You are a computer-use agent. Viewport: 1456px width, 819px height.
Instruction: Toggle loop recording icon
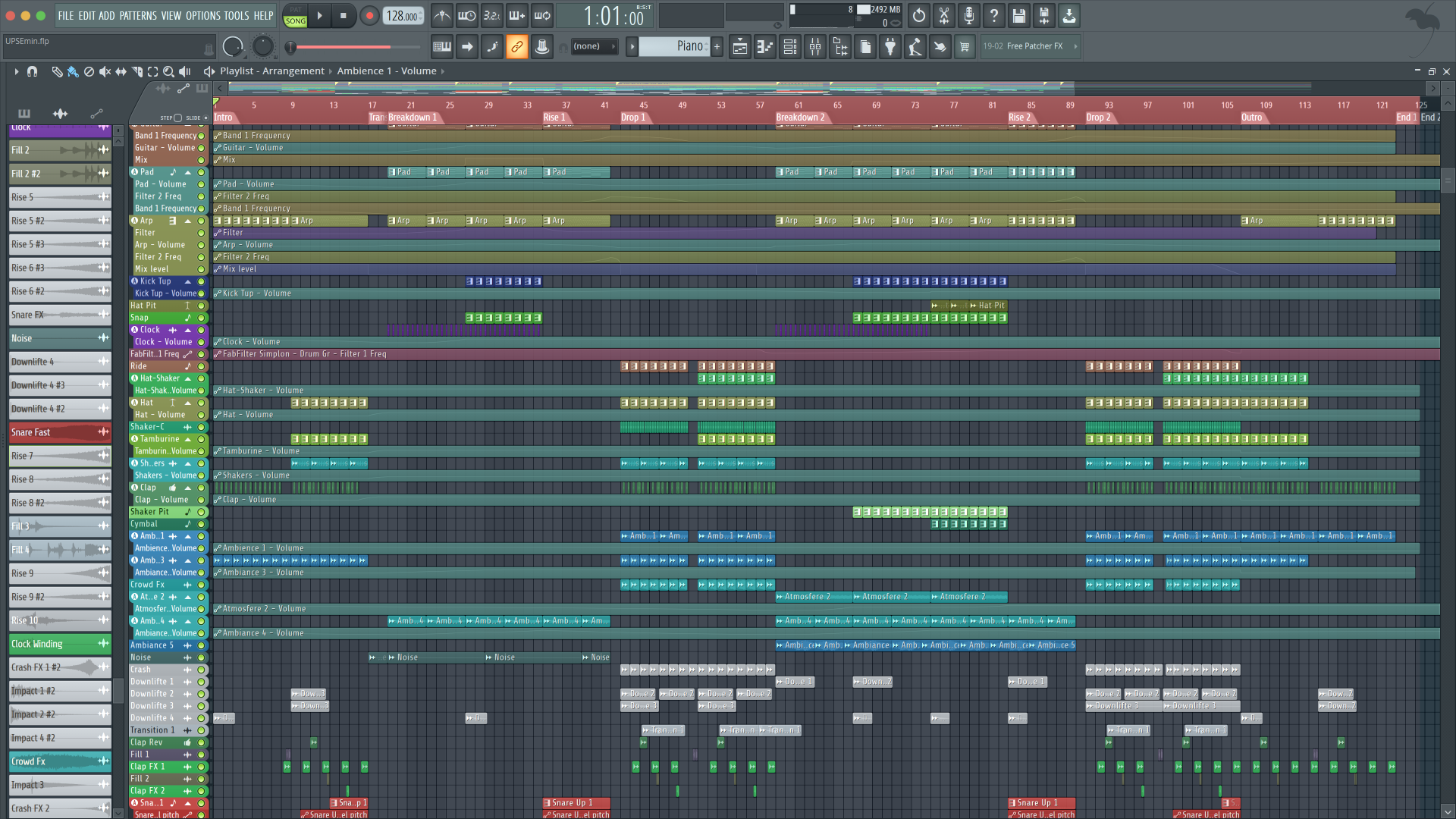(x=542, y=16)
